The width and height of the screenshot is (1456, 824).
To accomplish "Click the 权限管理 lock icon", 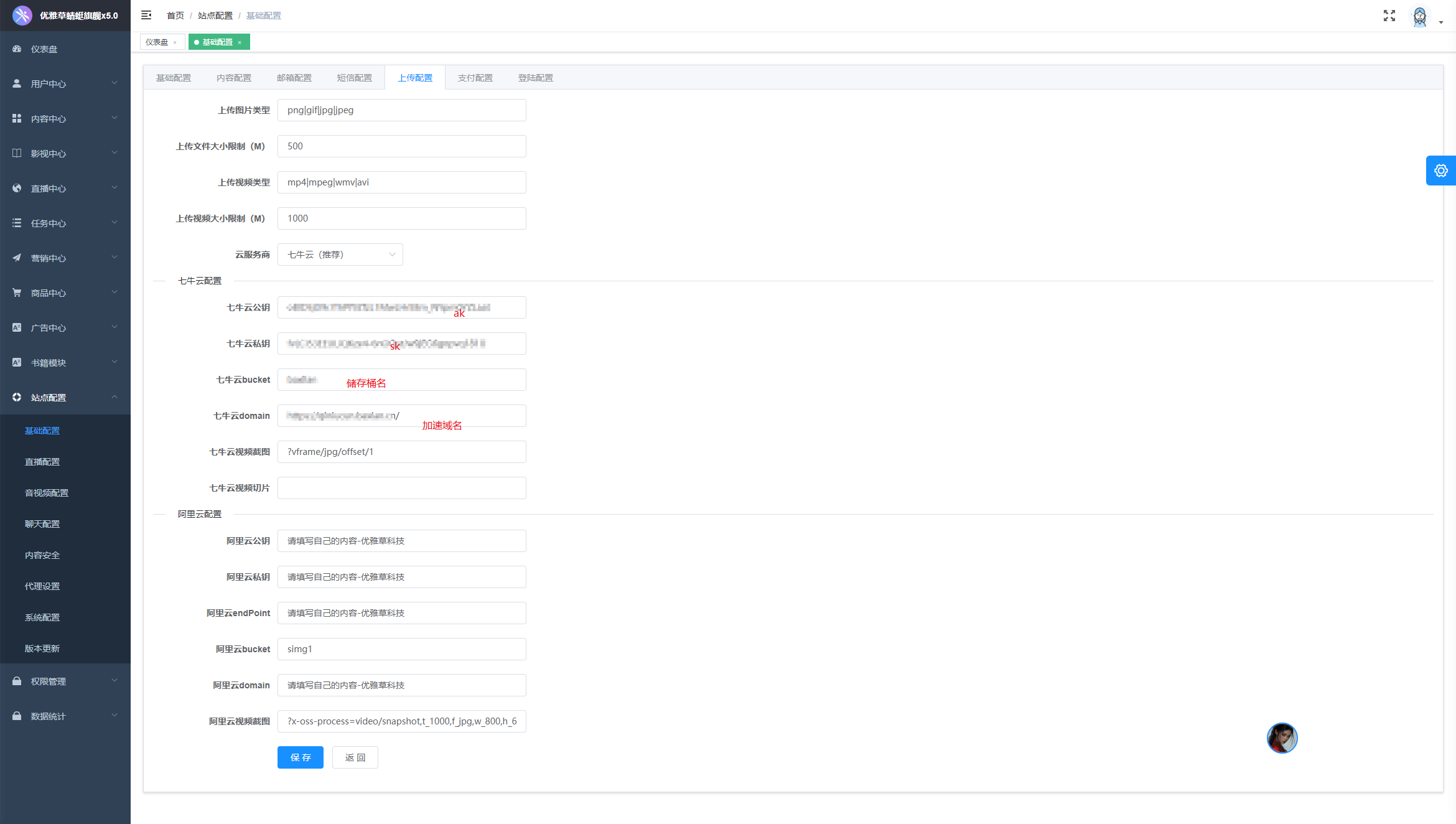I will (x=17, y=681).
